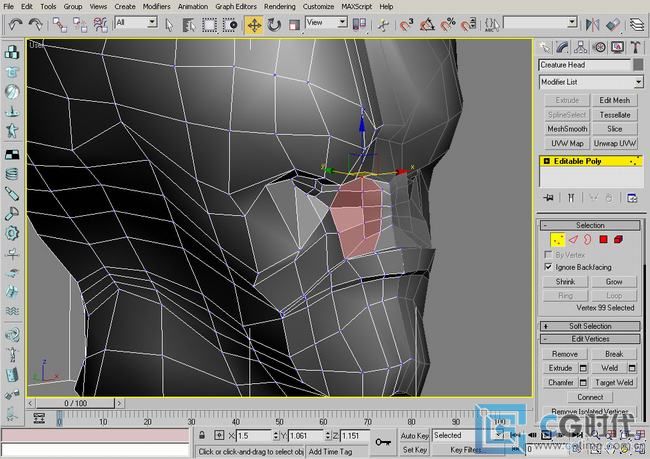Select Edge sub-object level icon
This screenshot has width=650, height=459.
573,240
